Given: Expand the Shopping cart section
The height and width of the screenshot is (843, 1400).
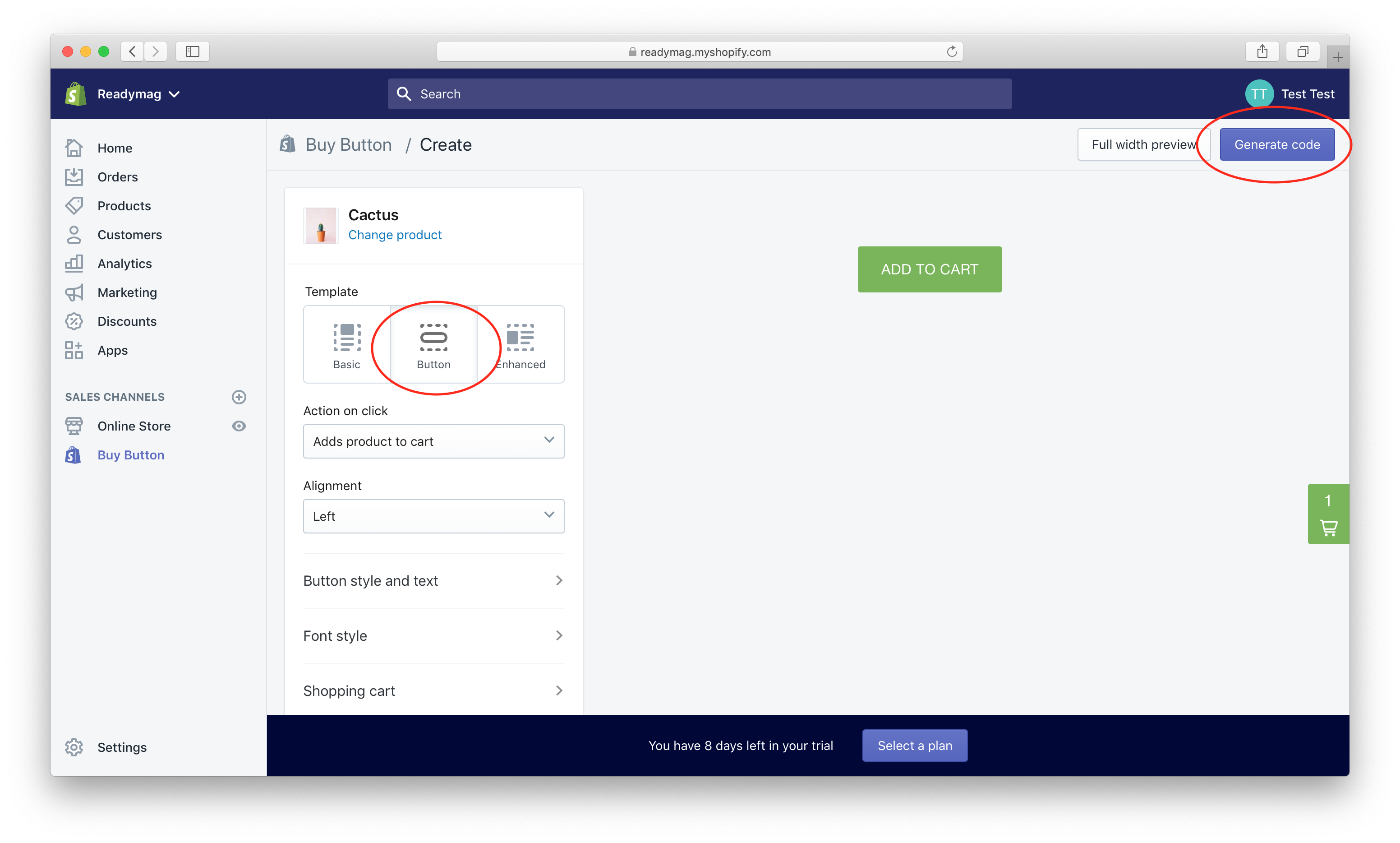Looking at the screenshot, I should click(434, 691).
